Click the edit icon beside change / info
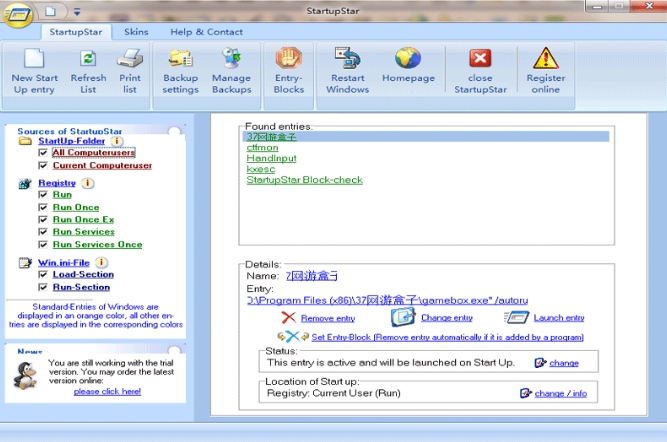The height and width of the screenshot is (442, 667). (x=526, y=393)
